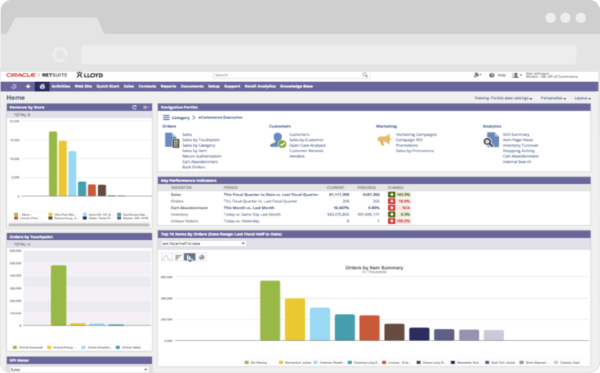Open the Internal Search link
The width and height of the screenshot is (600, 373).
(x=517, y=162)
